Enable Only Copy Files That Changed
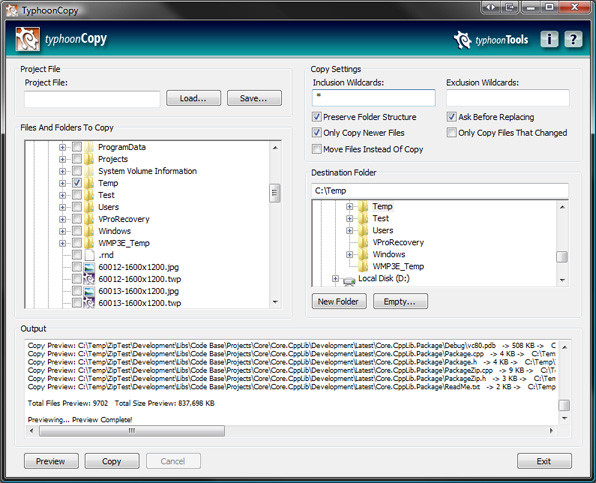Image resolution: width=596 pixels, height=483 pixels. tap(451, 133)
